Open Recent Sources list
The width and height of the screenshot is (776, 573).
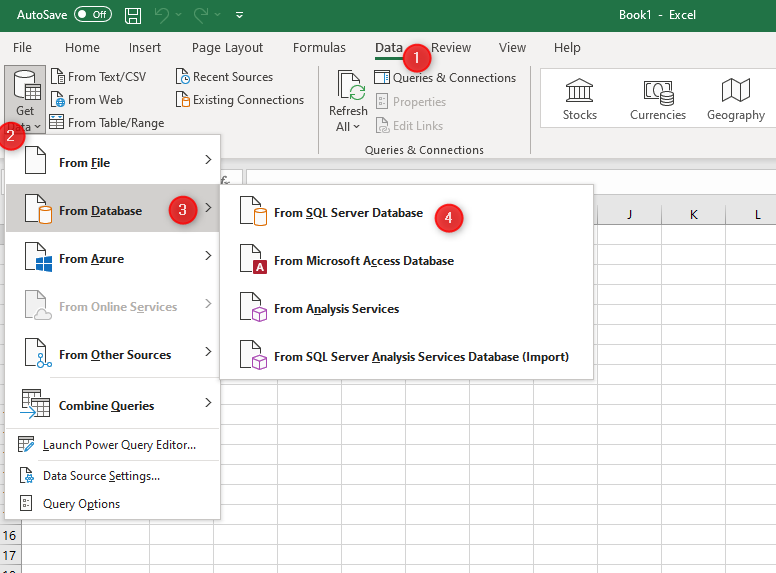tap(224, 77)
